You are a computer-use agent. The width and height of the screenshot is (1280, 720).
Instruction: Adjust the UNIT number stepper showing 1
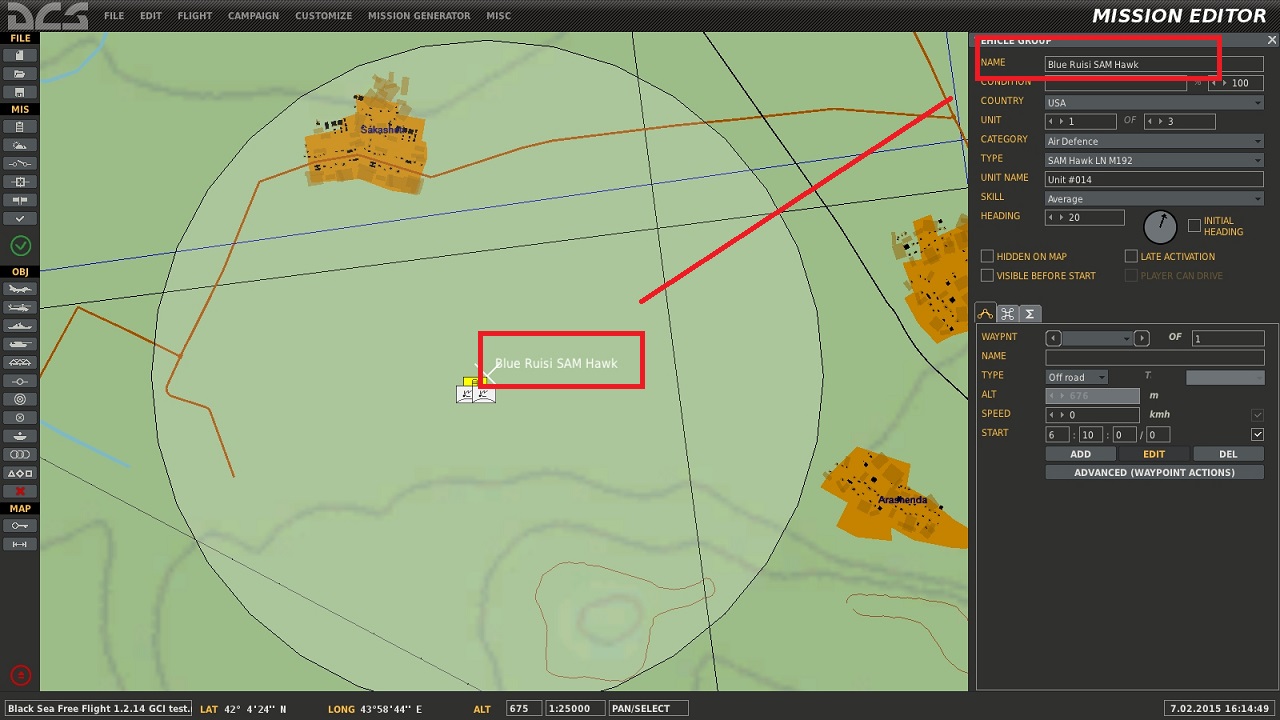(1080, 121)
